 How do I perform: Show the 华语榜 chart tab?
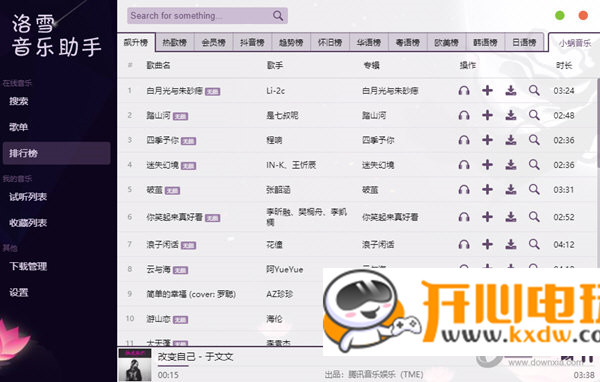coord(368,42)
